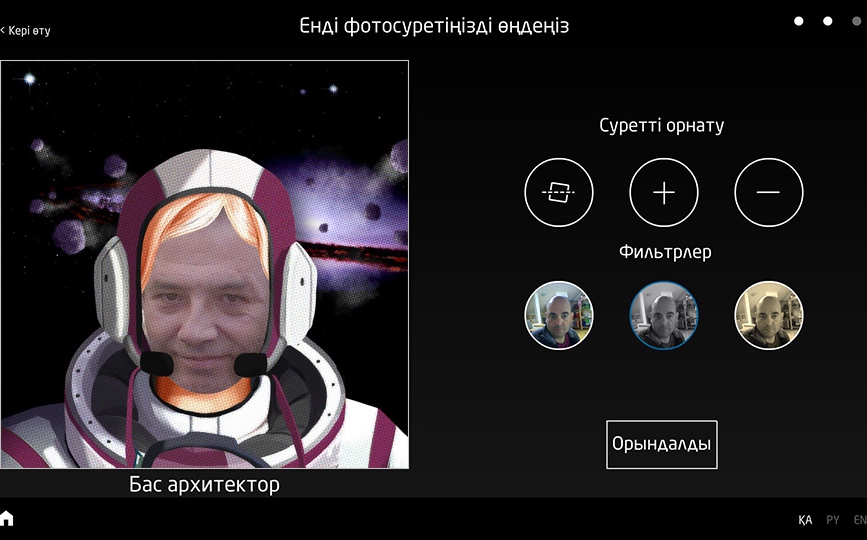The image size is (867, 540).
Task: Apply the sepia filter thumbnail
Action: (769, 315)
